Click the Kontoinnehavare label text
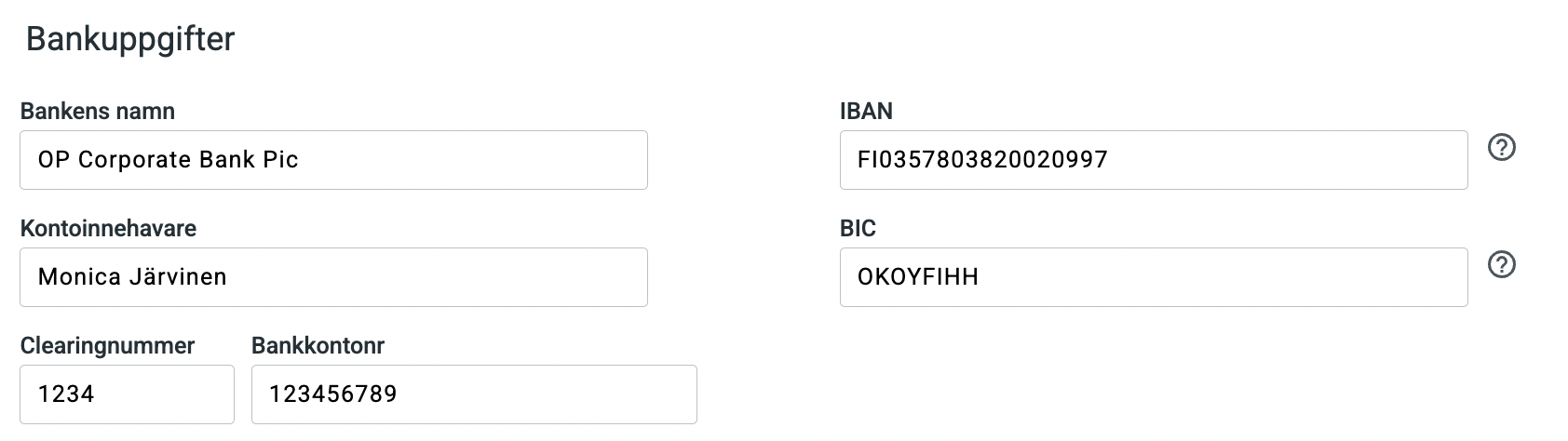1568x441 pixels. pyautogui.click(x=108, y=228)
